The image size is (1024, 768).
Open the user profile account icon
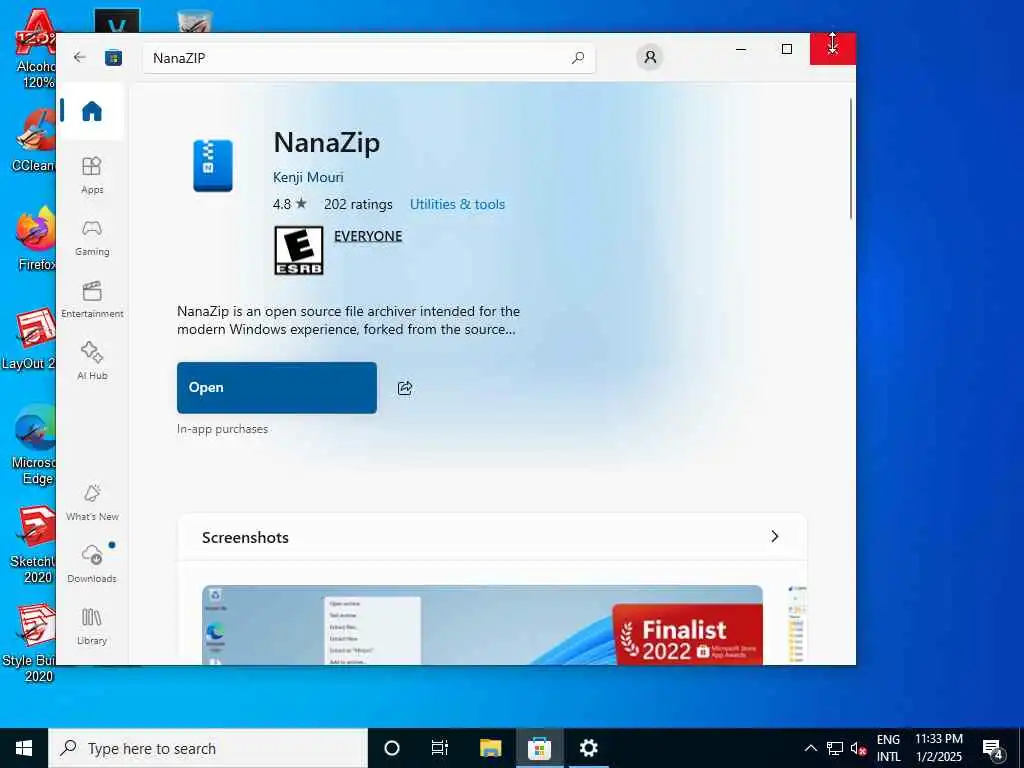(650, 57)
